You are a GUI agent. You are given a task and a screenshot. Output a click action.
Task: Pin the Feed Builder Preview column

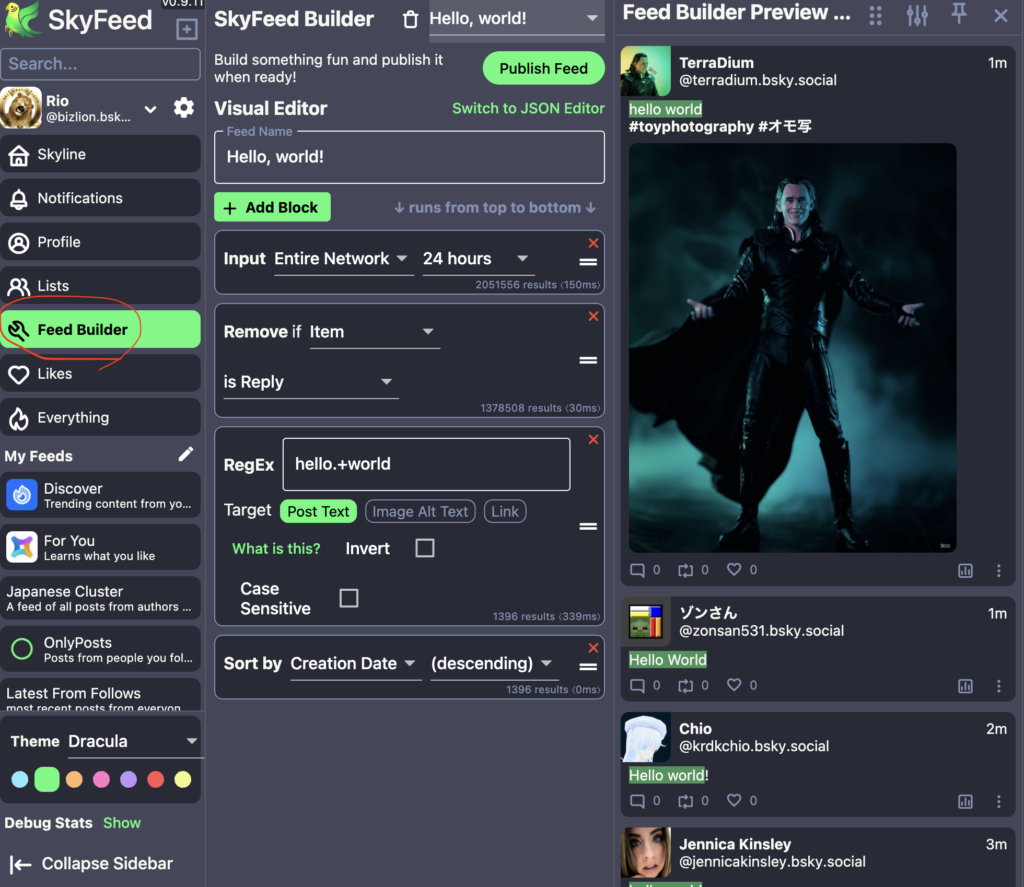tap(959, 13)
